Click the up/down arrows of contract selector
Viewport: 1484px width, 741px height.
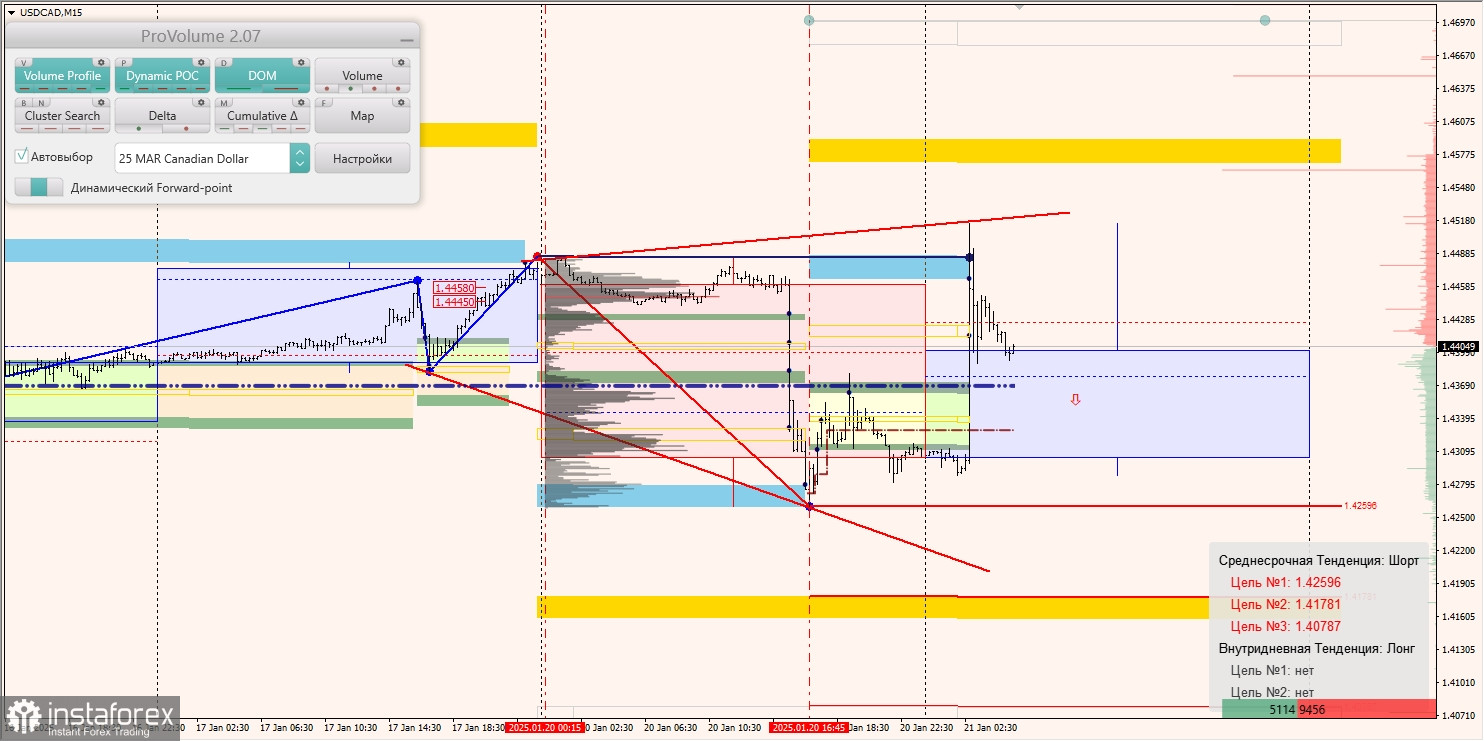coord(300,158)
